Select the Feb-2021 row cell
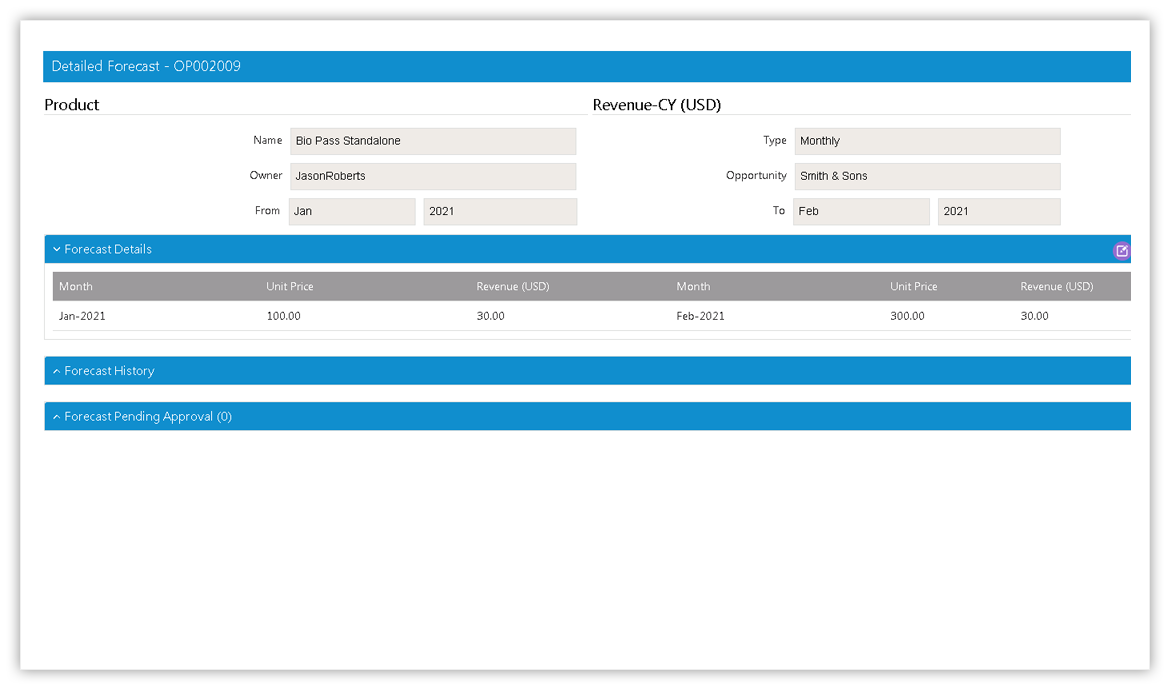The image size is (1170, 690). 700,316
